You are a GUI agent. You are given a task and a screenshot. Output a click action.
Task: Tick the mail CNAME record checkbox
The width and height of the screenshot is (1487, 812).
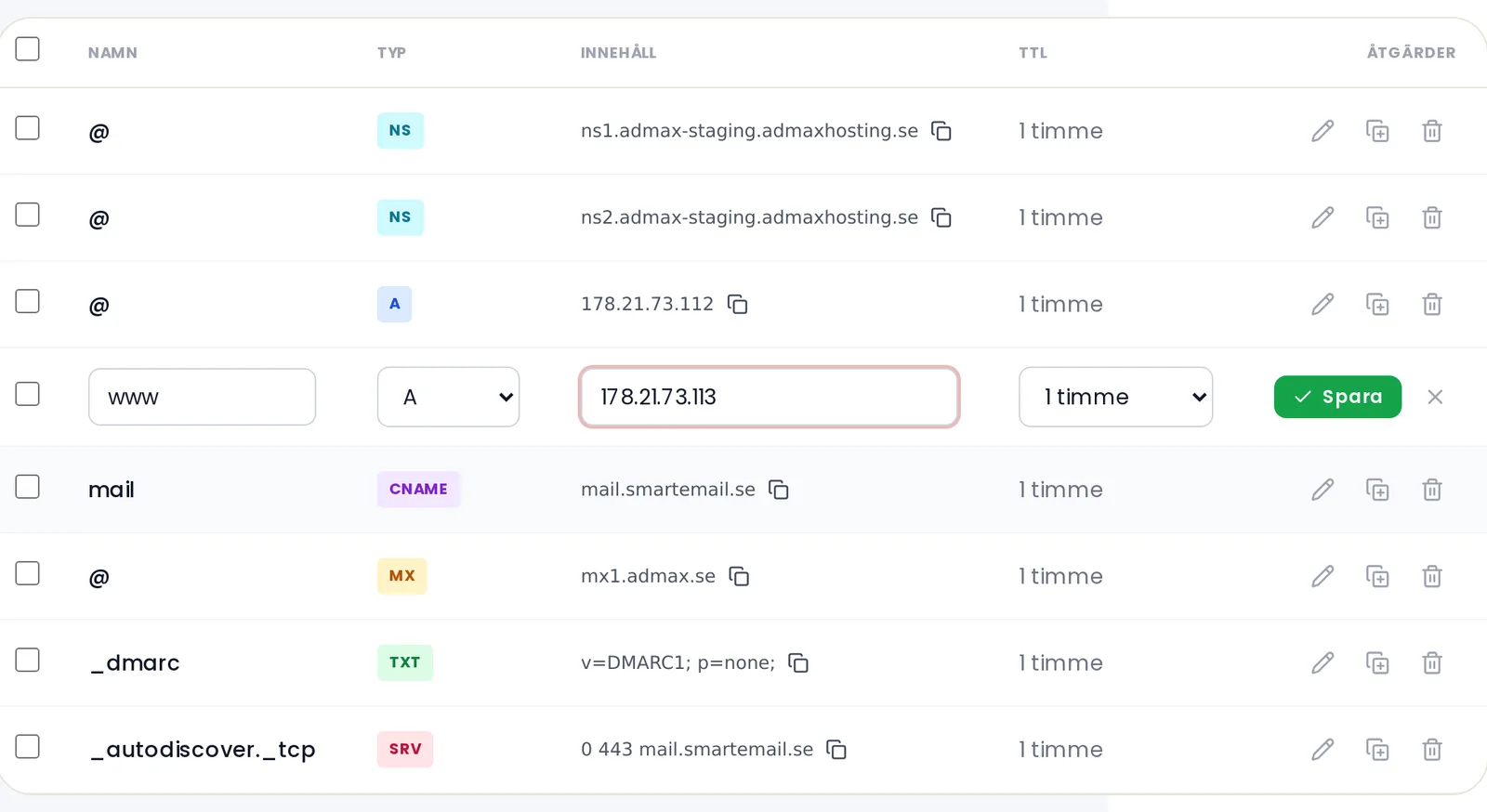(28, 487)
